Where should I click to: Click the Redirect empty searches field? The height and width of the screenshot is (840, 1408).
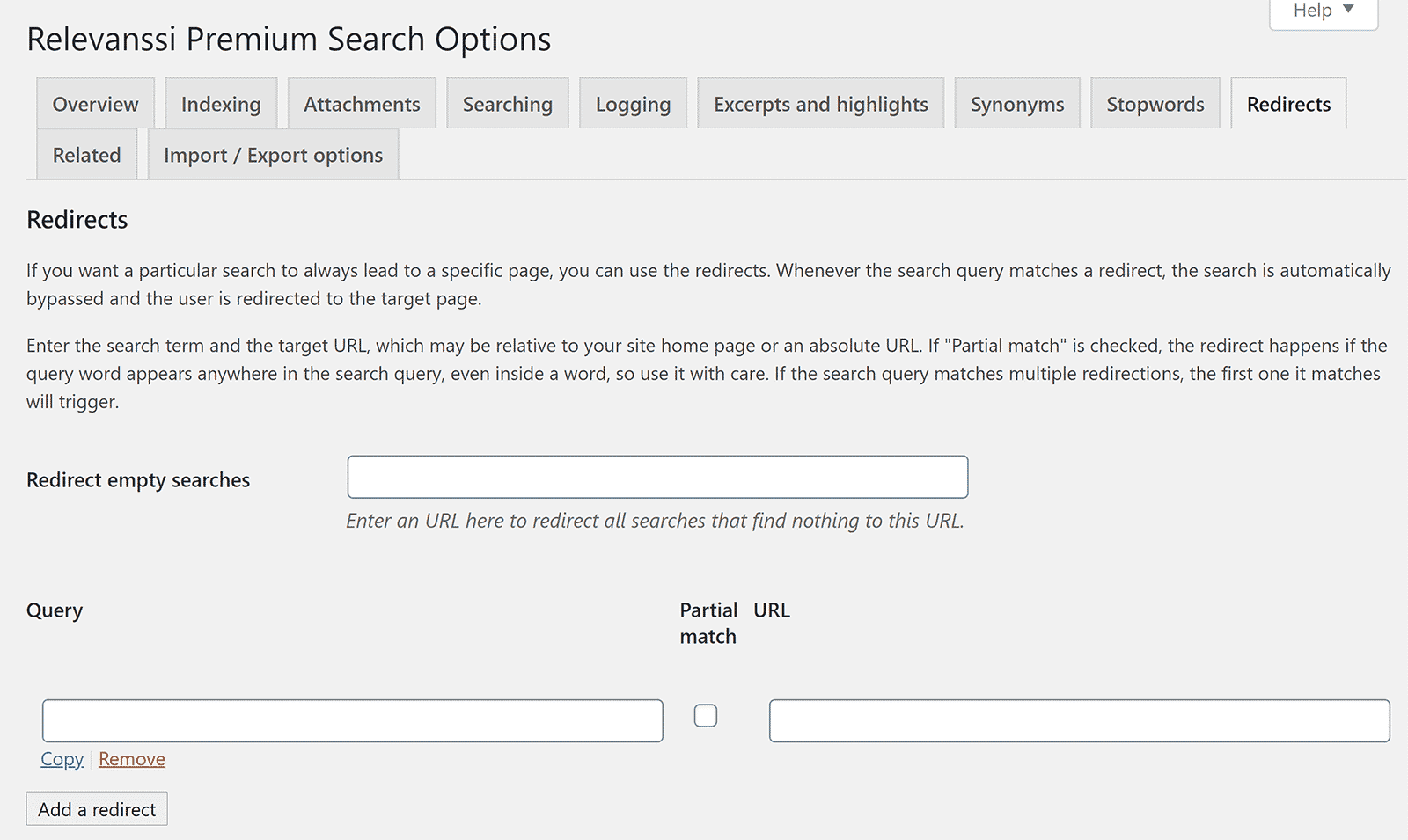[x=657, y=477]
